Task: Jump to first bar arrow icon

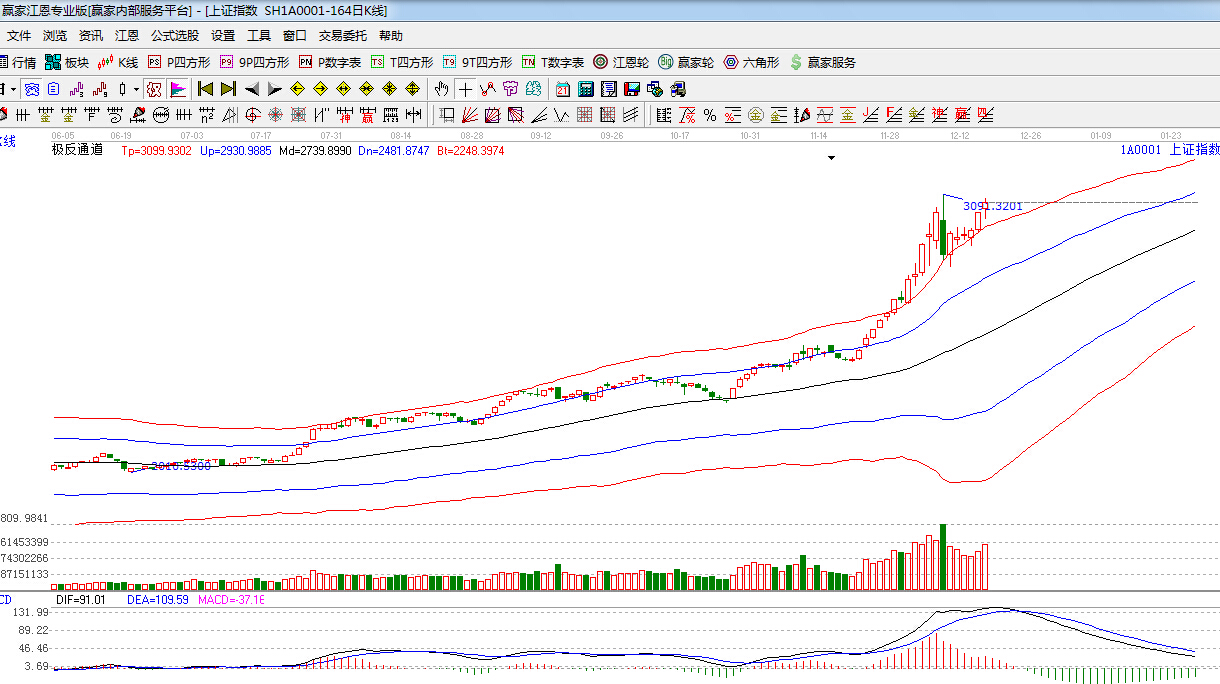Action: coord(206,88)
